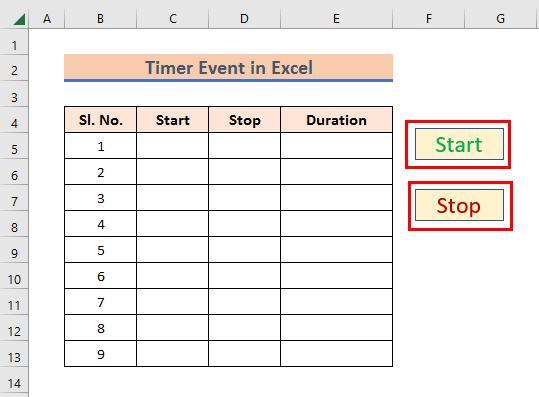
Task: Select column C header
Action: point(173,19)
